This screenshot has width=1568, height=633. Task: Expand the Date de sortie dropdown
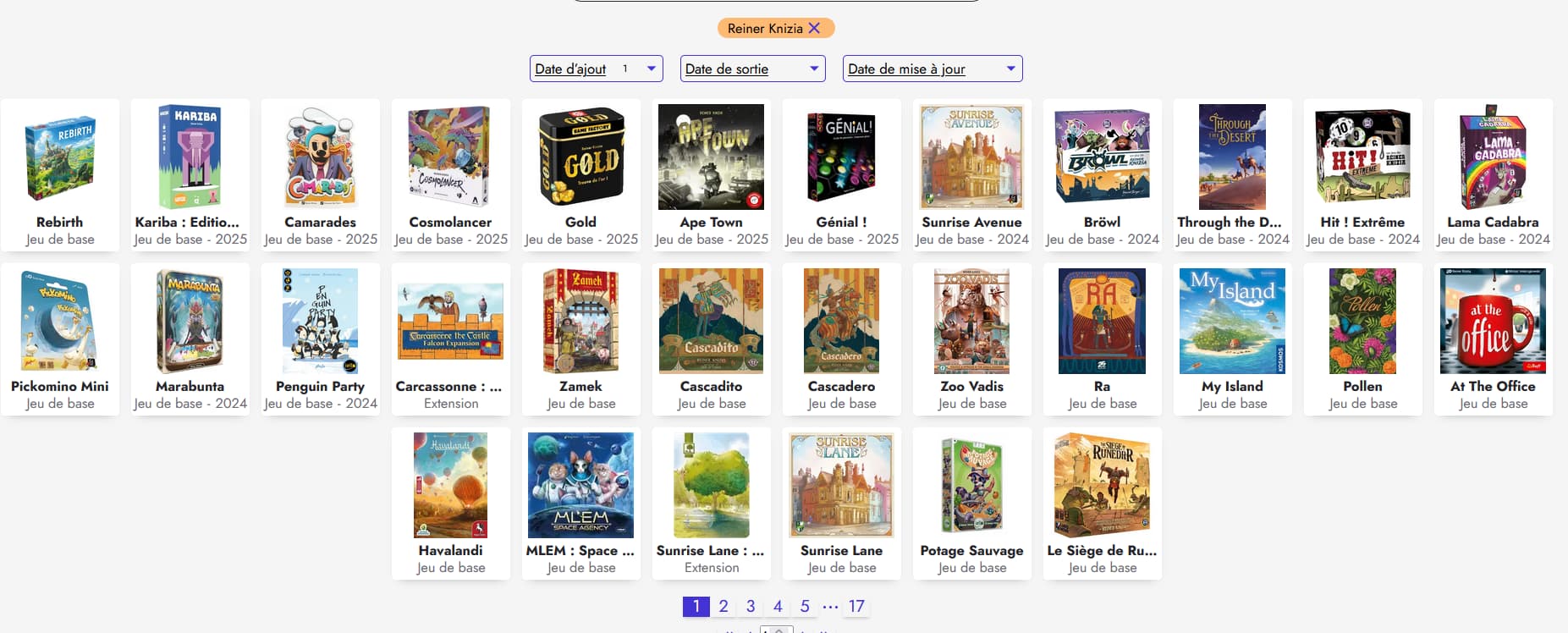click(752, 69)
